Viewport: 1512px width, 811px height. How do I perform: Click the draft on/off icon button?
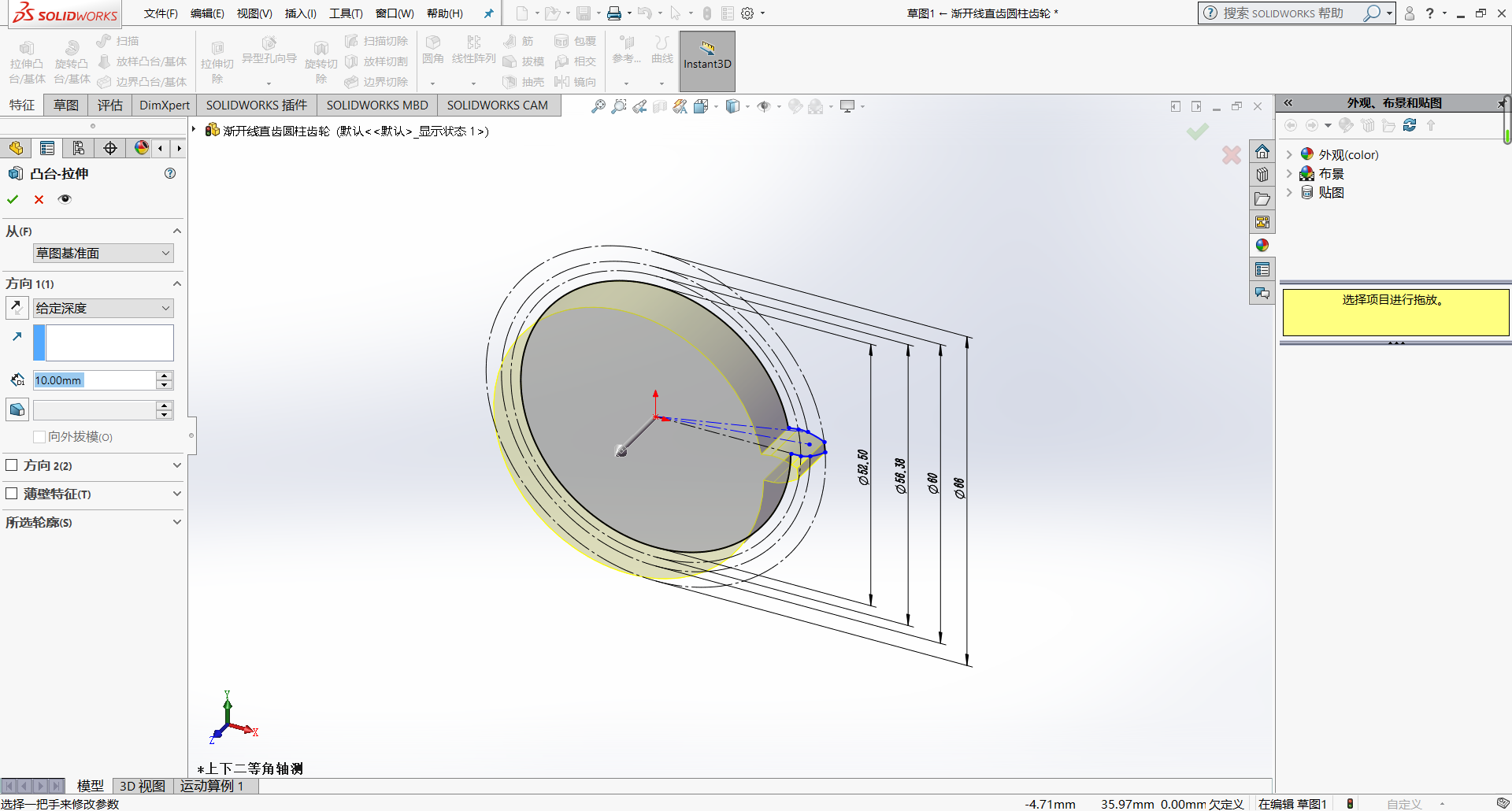pos(17,409)
